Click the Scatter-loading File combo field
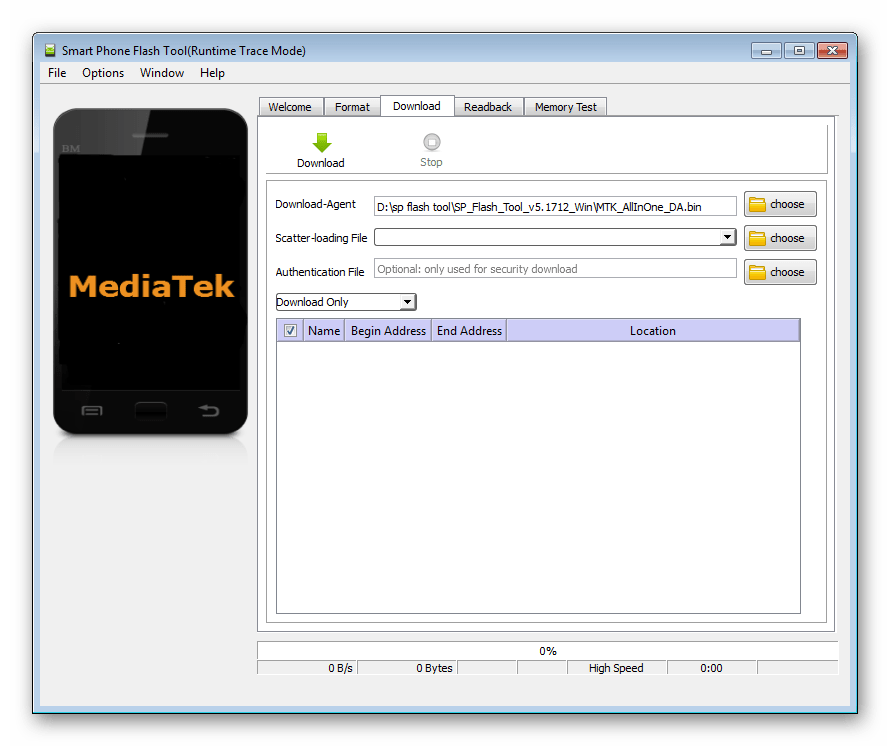The image size is (890, 746). coord(555,237)
